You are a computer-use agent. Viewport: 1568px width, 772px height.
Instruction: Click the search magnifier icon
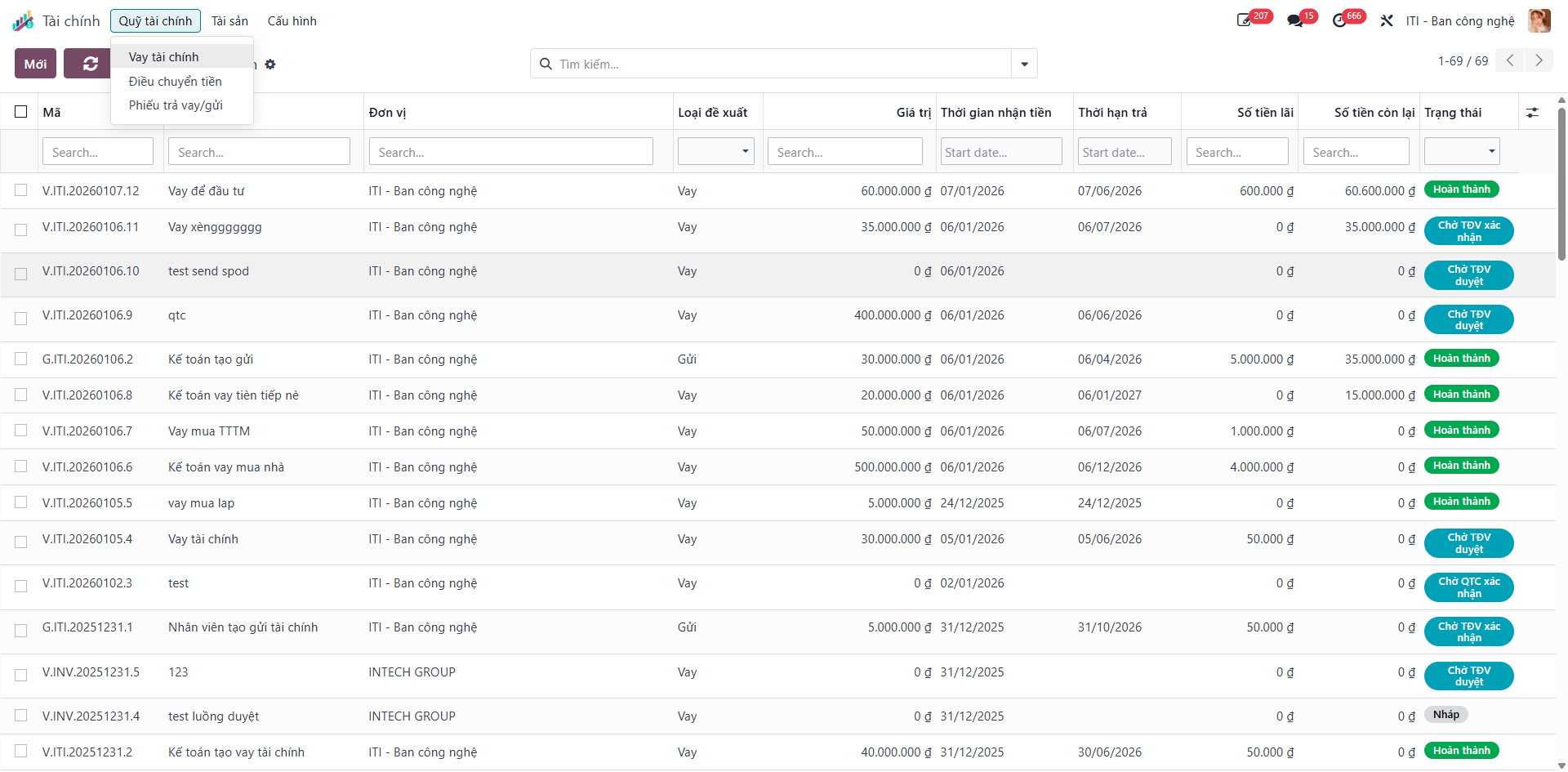[x=546, y=64]
